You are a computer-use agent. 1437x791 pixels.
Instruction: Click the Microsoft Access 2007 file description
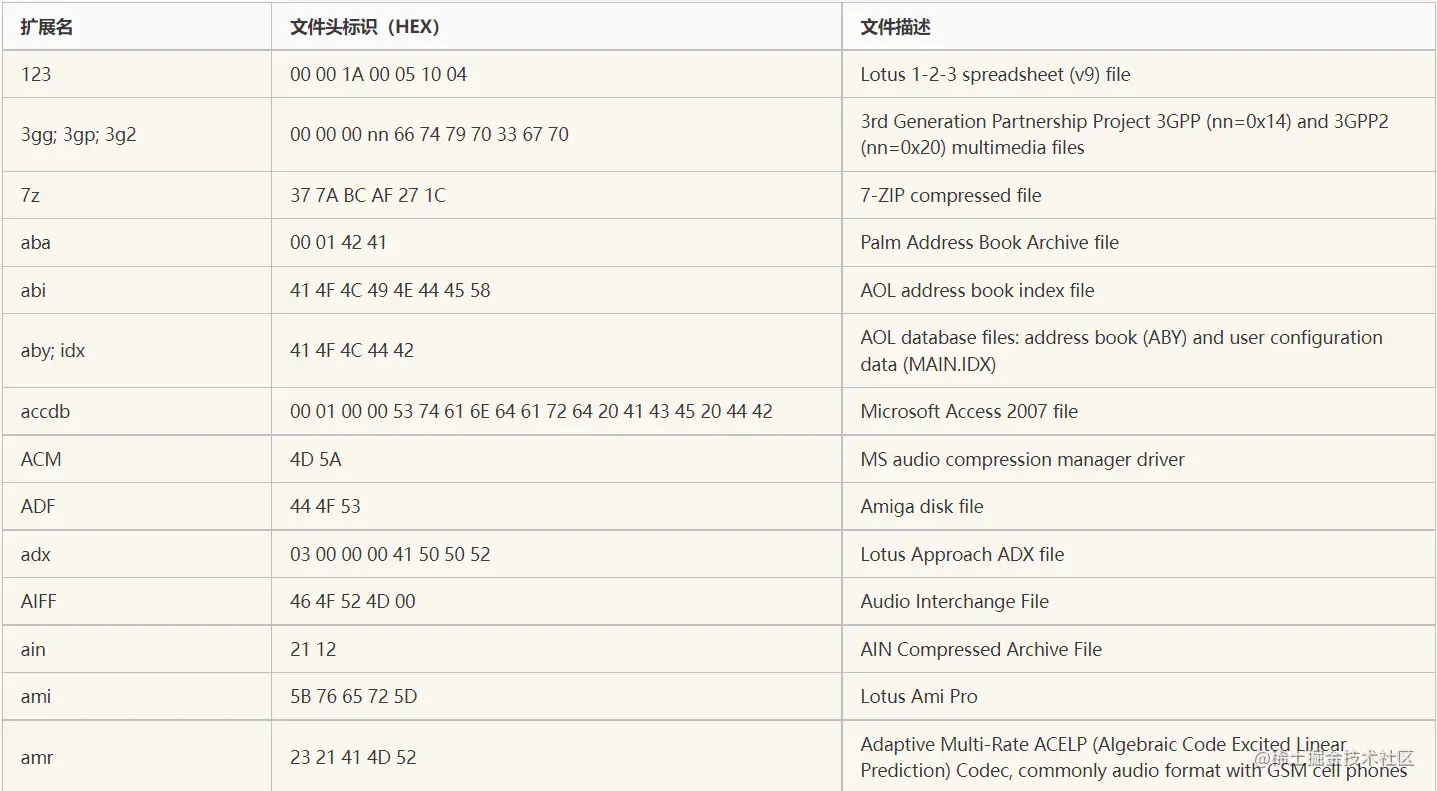[968, 411]
